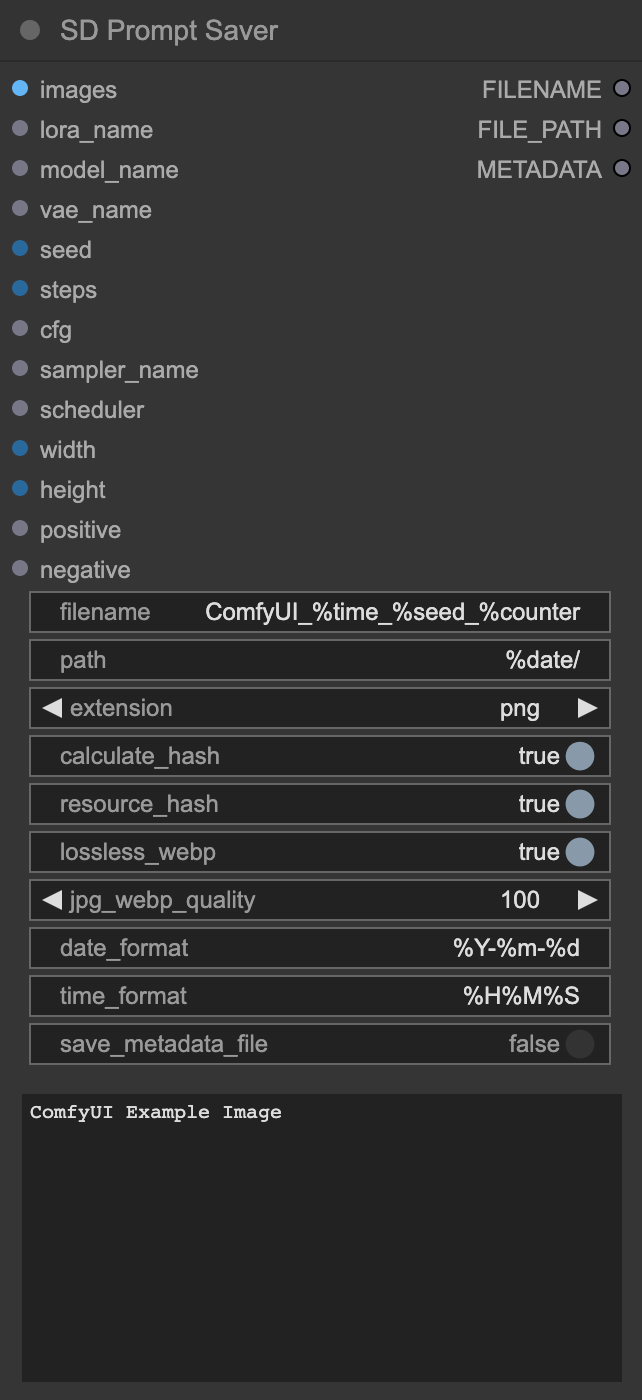642x1400 pixels.
Task: Click the negative input connector dot
Action: [20, 569]
